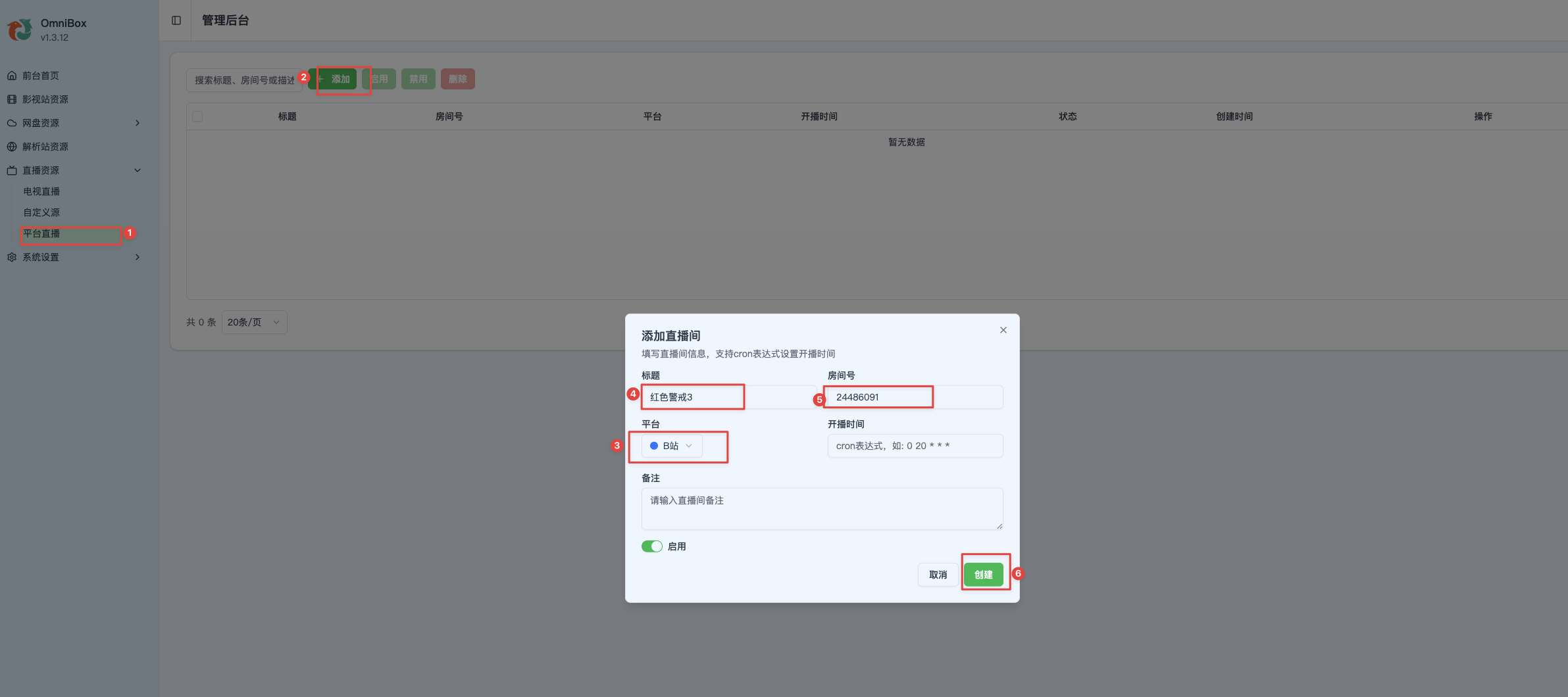Viewport: 1568px width, 697px height.
Task: Click the 标题 field containing 红色警戒3
Action: tap(729, 397)
